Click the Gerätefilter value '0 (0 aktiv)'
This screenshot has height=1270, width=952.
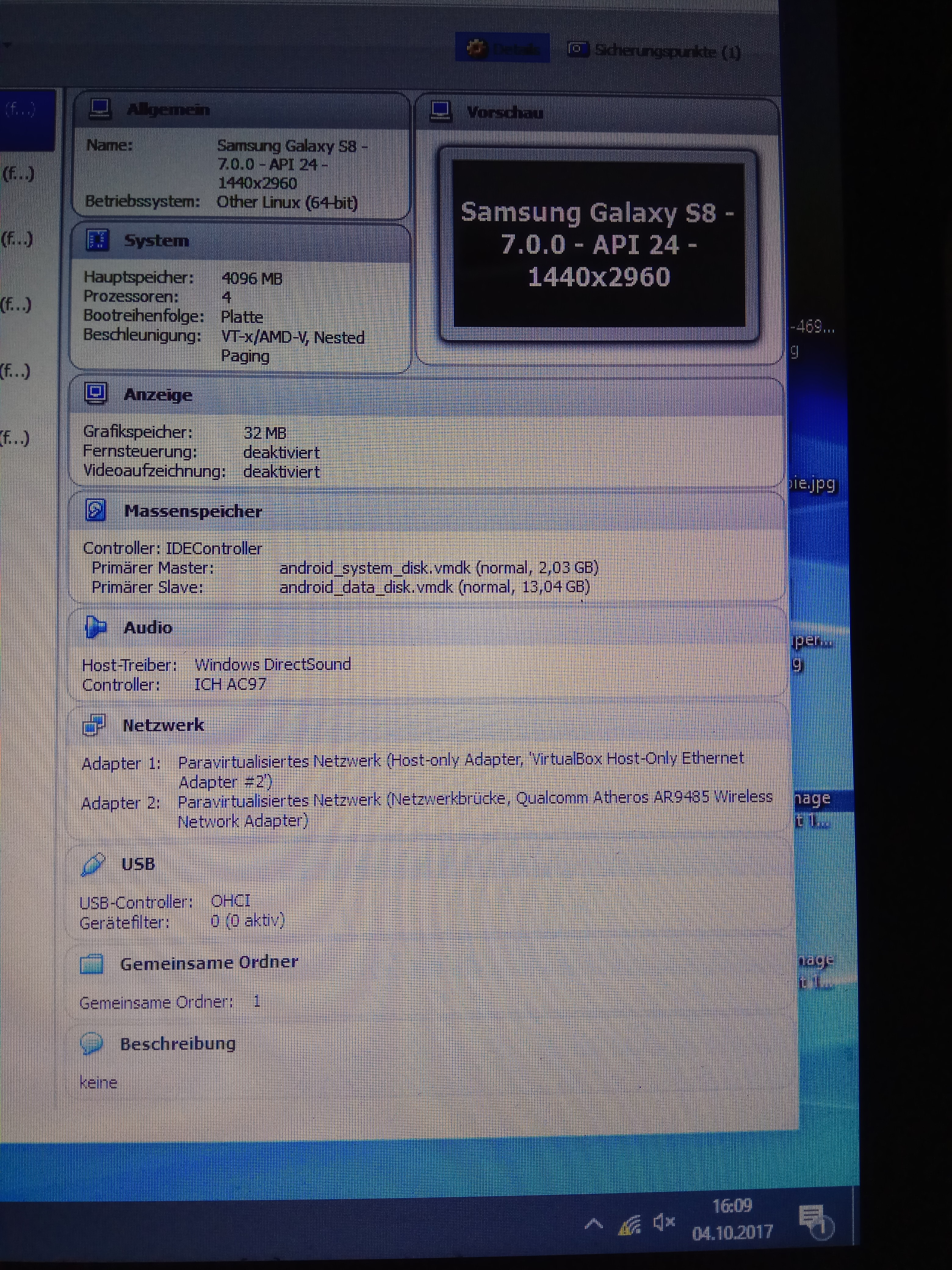pos(247,920)
